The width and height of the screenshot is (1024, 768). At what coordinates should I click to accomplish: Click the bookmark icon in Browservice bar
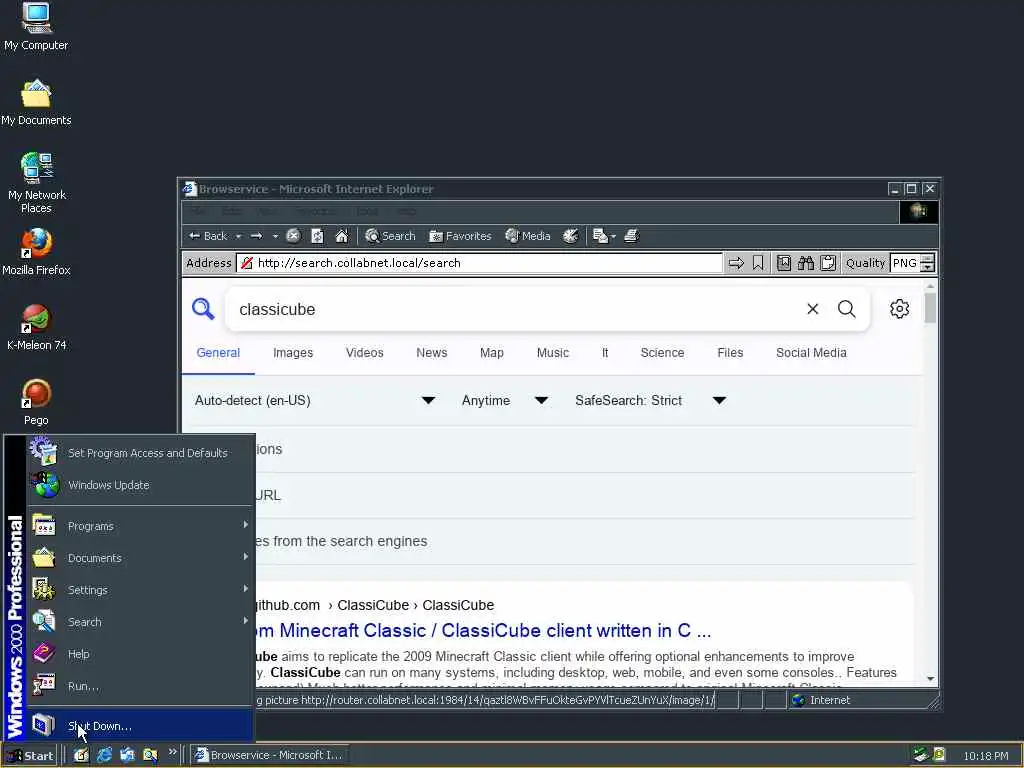coord(758,263)
